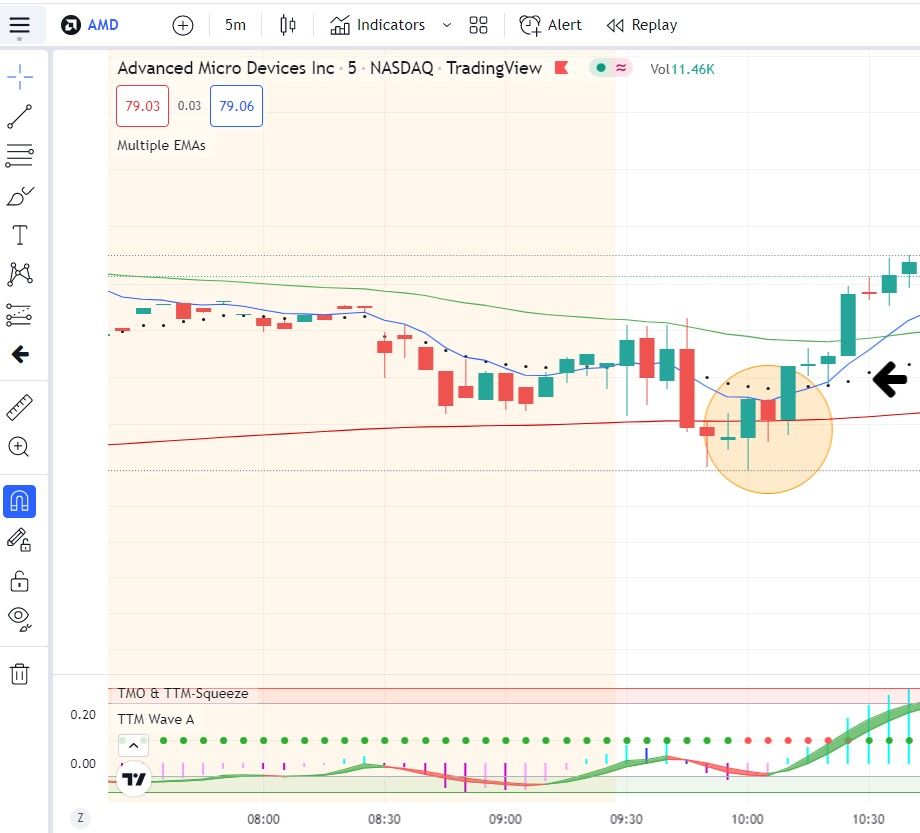Click the 0.00 indicator scale label
920x833 pixels.
click(83, 764)
